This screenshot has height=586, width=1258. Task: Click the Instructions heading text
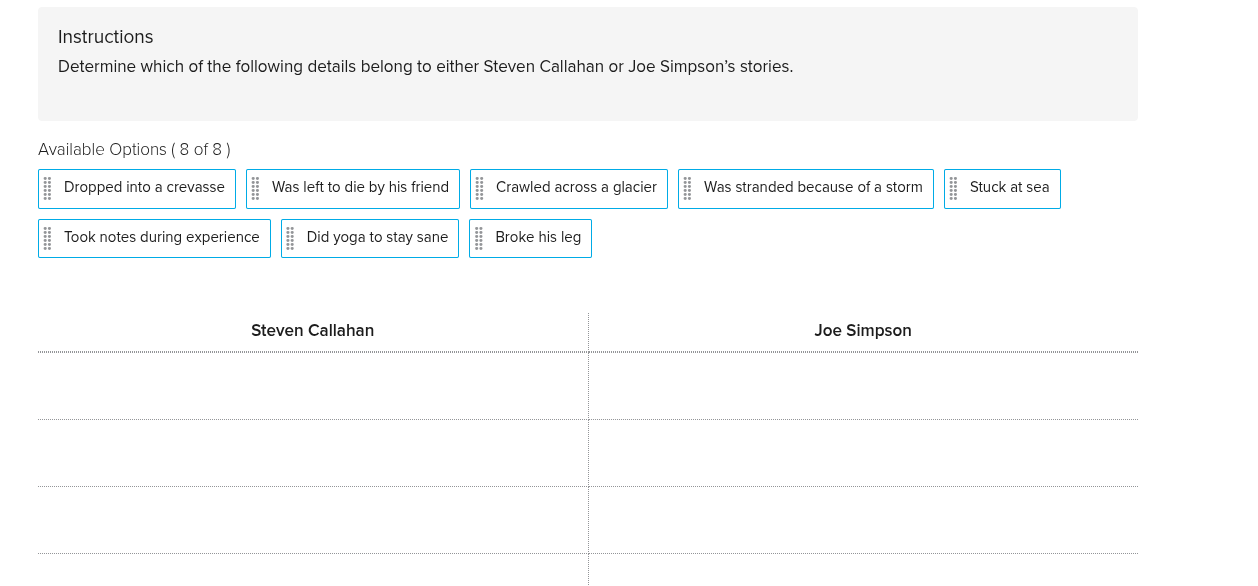(x=105, y=37)
